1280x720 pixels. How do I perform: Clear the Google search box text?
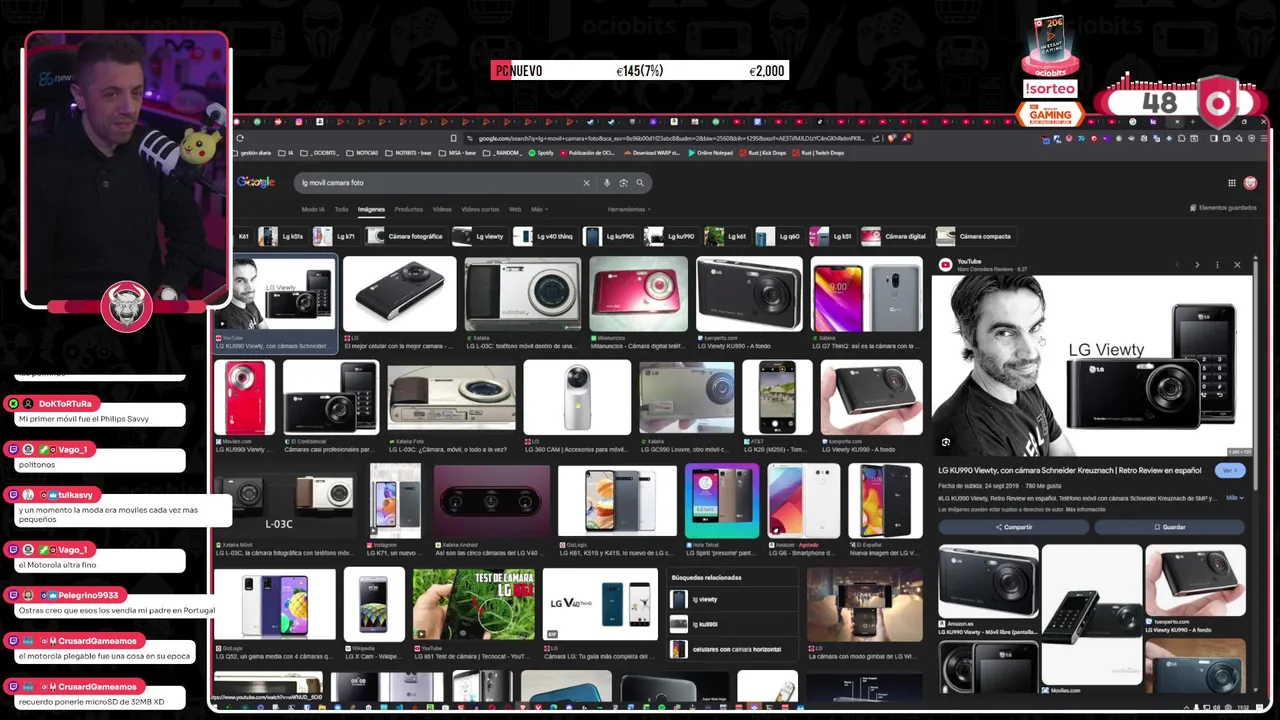[x=587, y=183]
